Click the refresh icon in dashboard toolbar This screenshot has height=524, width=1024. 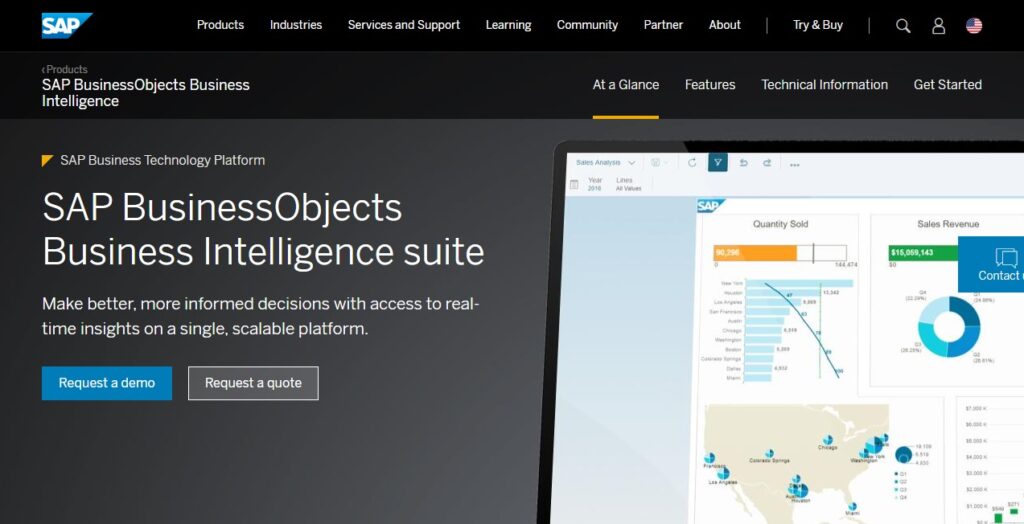tap(692, 163)
